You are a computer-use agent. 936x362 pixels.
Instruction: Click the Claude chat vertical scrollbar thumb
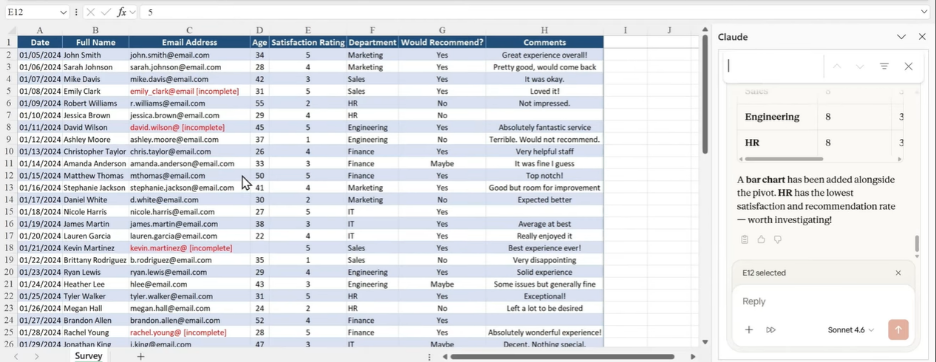[917, 244]
